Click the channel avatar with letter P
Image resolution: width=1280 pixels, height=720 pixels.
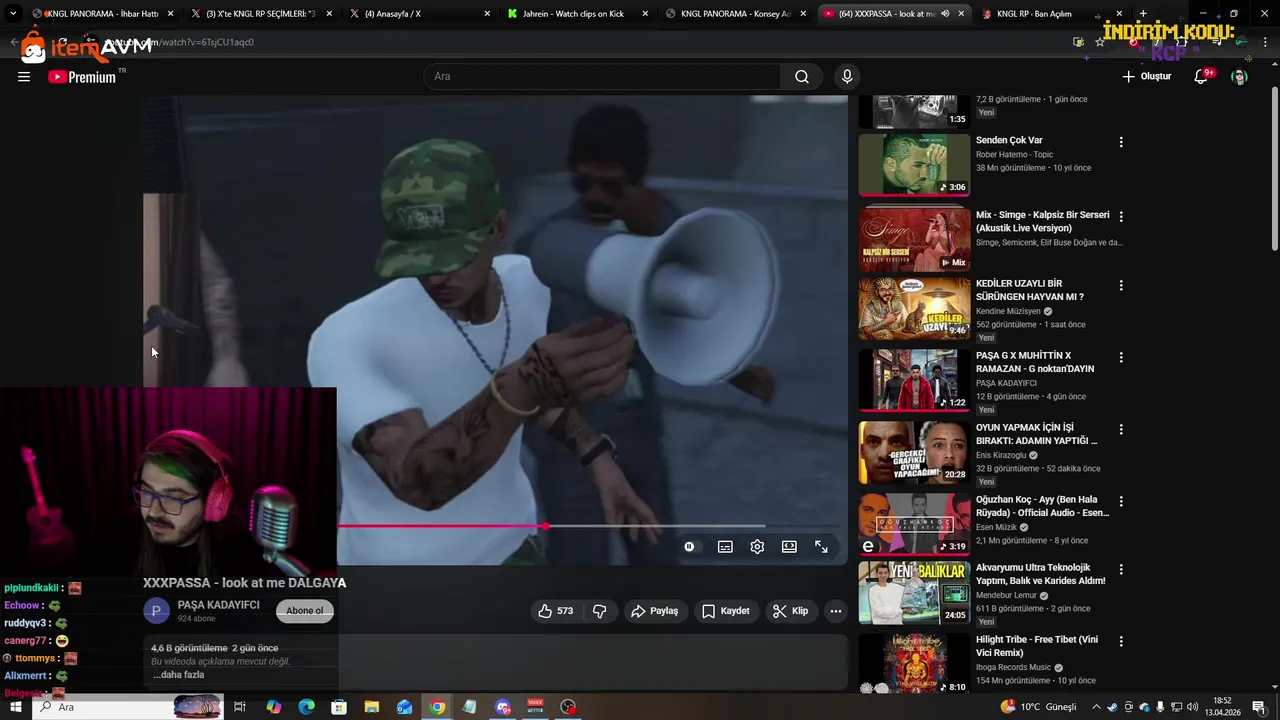157,611
